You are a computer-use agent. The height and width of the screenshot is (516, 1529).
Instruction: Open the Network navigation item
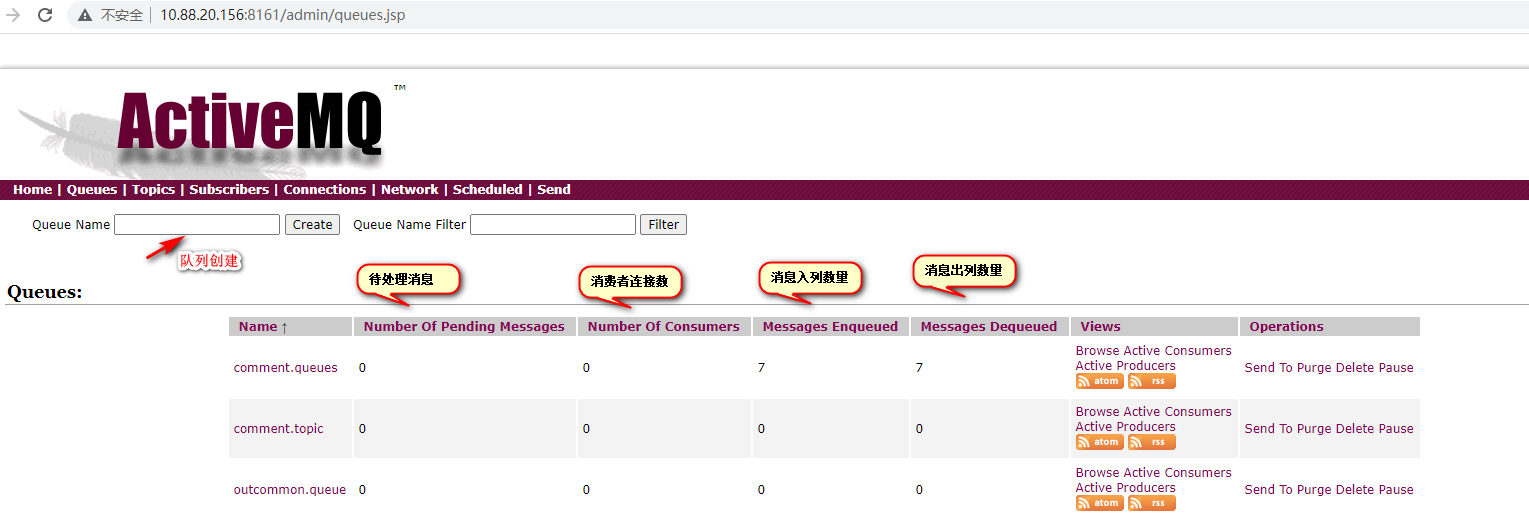click(x=409, y=189)
